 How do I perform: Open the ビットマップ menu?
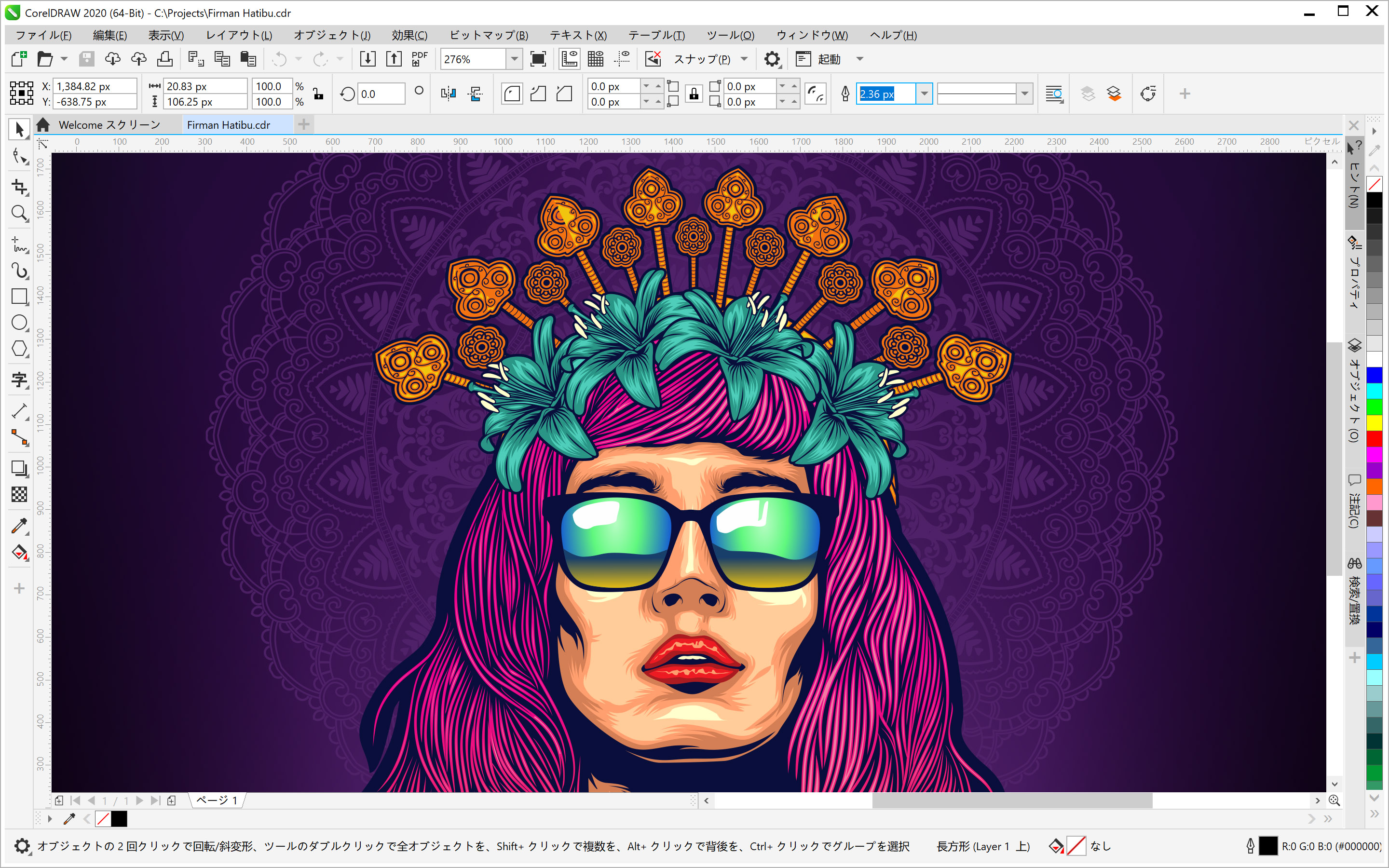pos(488,35)
